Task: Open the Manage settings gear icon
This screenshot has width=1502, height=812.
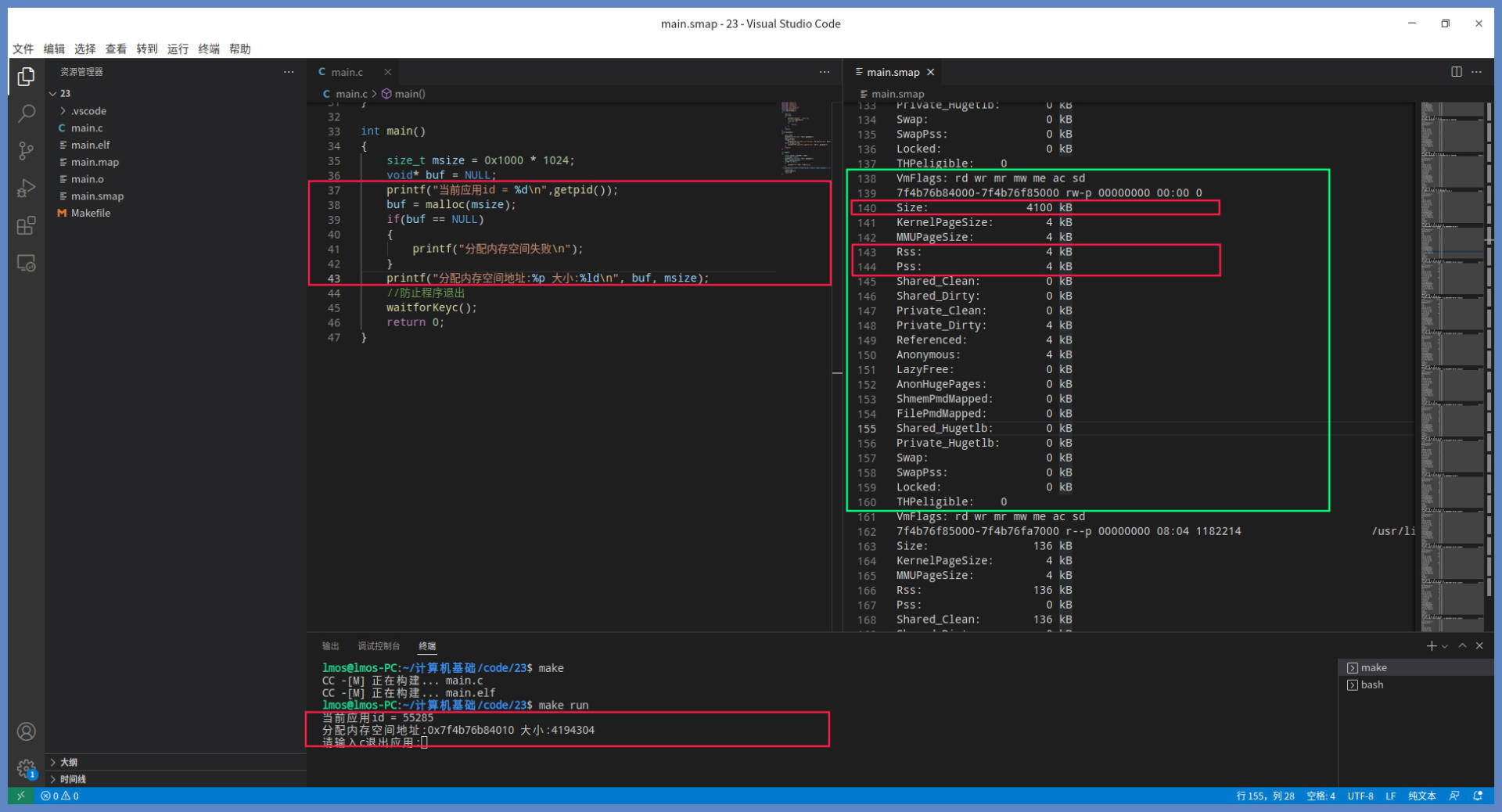Action: click(26, 768)
